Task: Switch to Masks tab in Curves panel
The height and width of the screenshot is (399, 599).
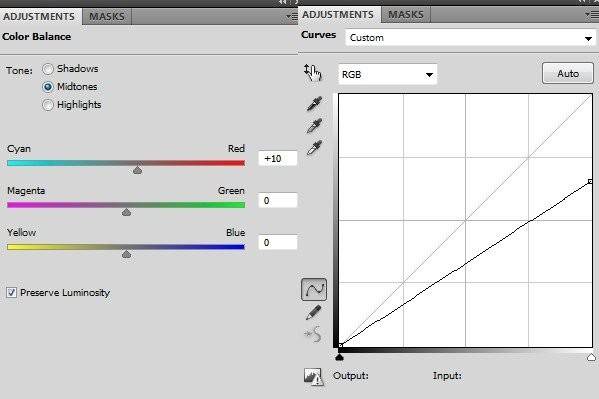Action: [406, 15]
